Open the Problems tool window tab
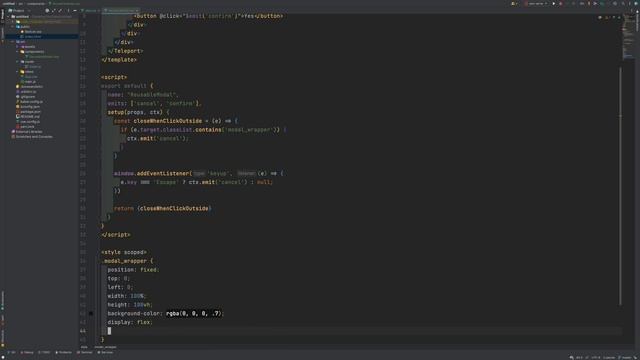Image resolution: width=640 pixels, height=360 pixels. coord(63,352)
